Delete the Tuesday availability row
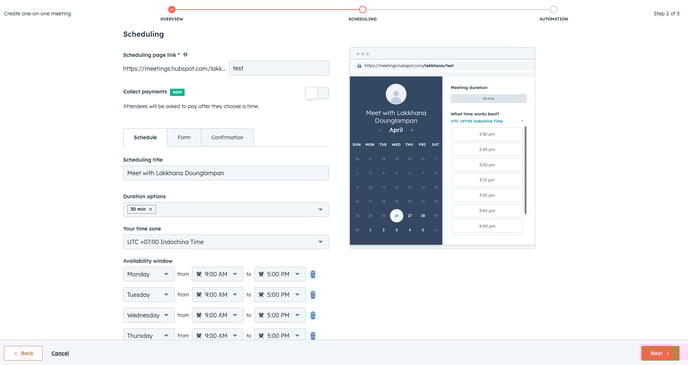The width and height of the screenshot is (688, 365). 313,295
